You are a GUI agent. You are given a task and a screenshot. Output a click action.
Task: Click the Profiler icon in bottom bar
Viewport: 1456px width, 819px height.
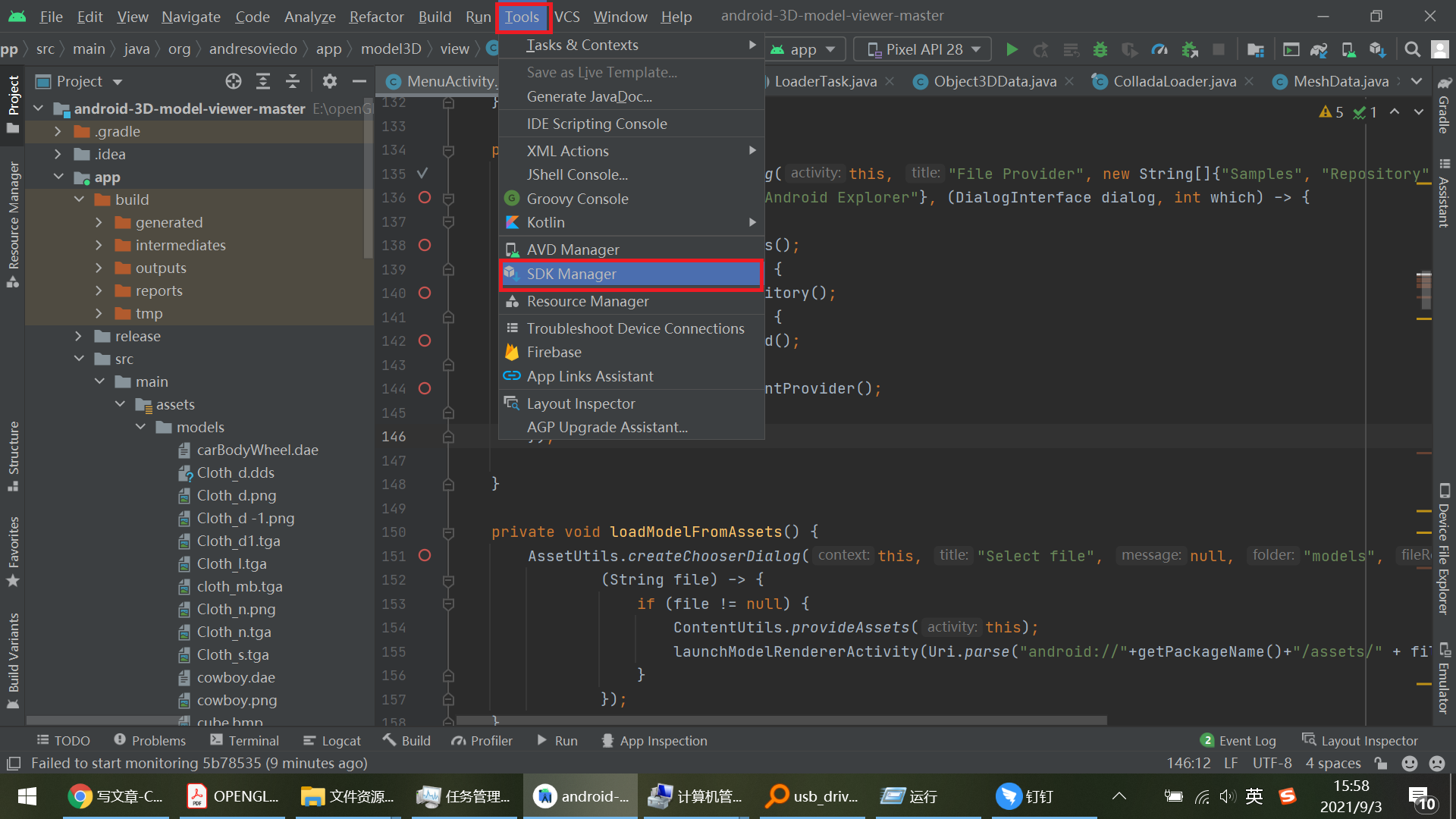(482, 740)
